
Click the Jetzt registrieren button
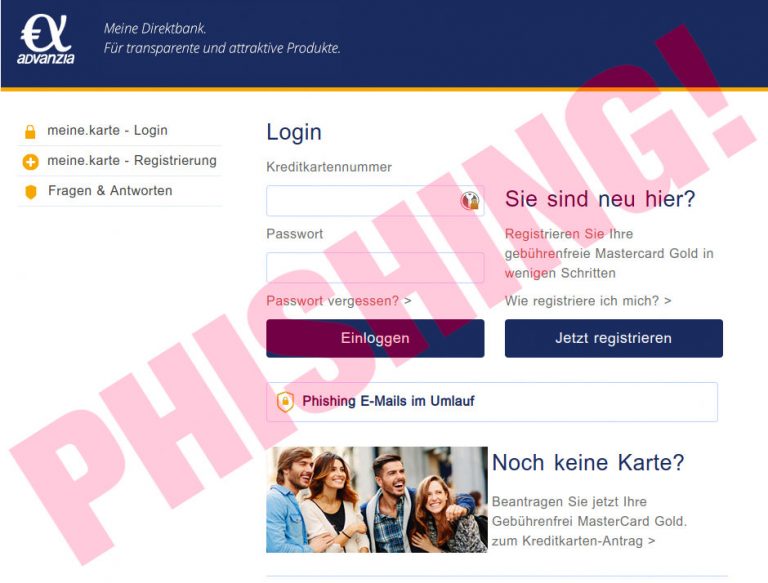click(x=614, y=339)
